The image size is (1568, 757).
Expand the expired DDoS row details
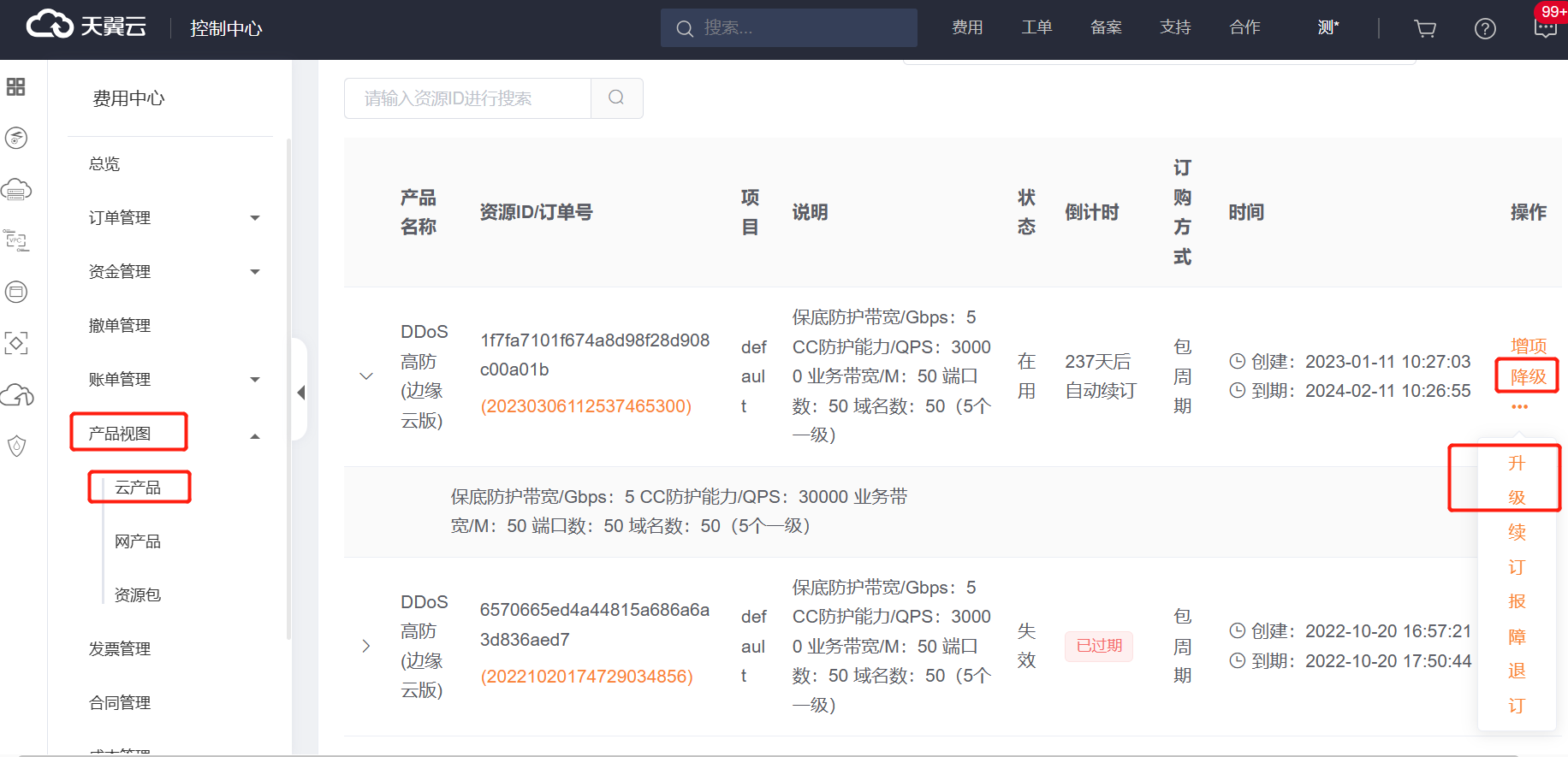[x=366, y=646]
